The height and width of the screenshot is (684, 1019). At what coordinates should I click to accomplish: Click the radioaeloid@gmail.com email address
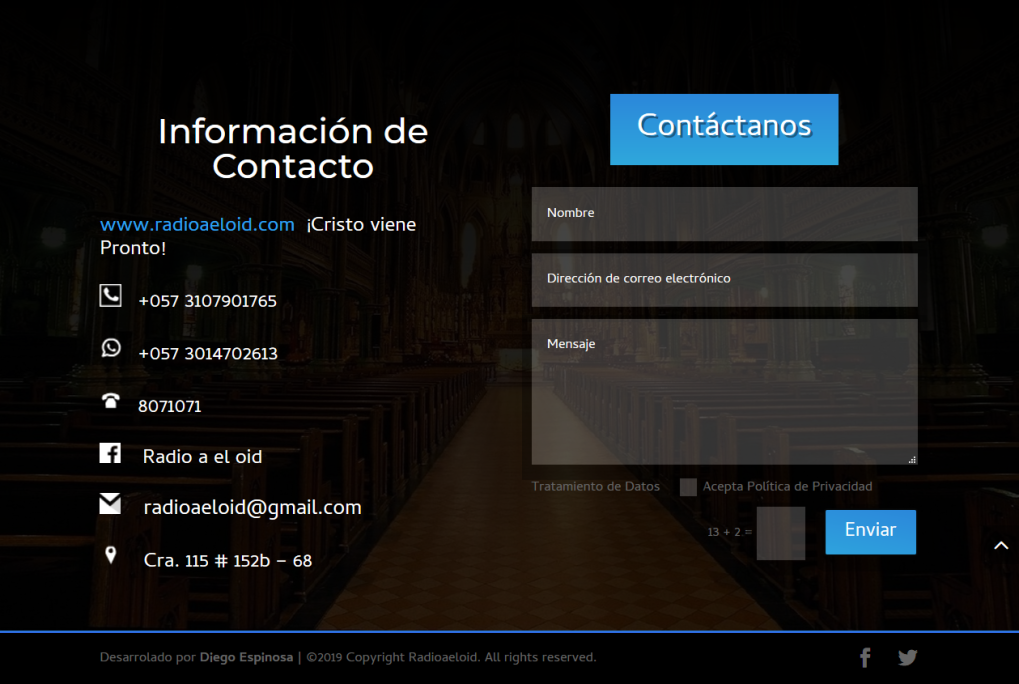click(252, 508)
